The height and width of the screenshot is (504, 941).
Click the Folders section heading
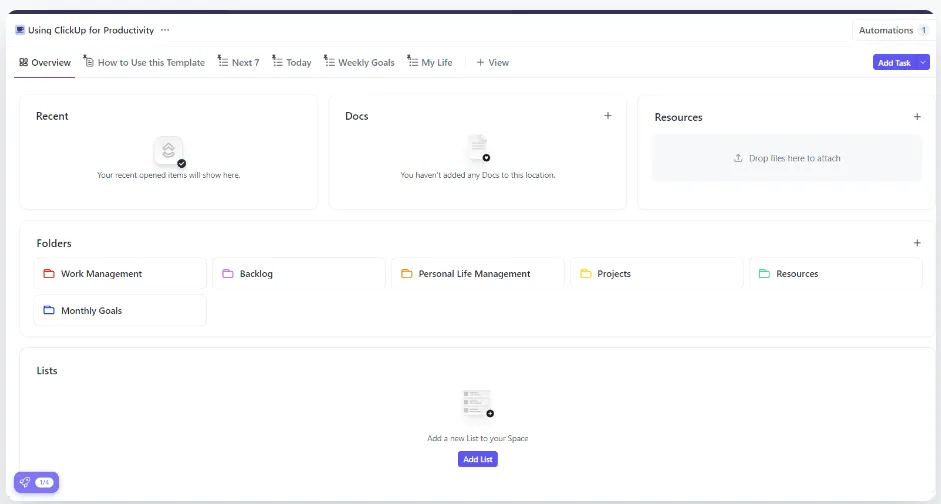pyautogui.click(x=54, y=243)
